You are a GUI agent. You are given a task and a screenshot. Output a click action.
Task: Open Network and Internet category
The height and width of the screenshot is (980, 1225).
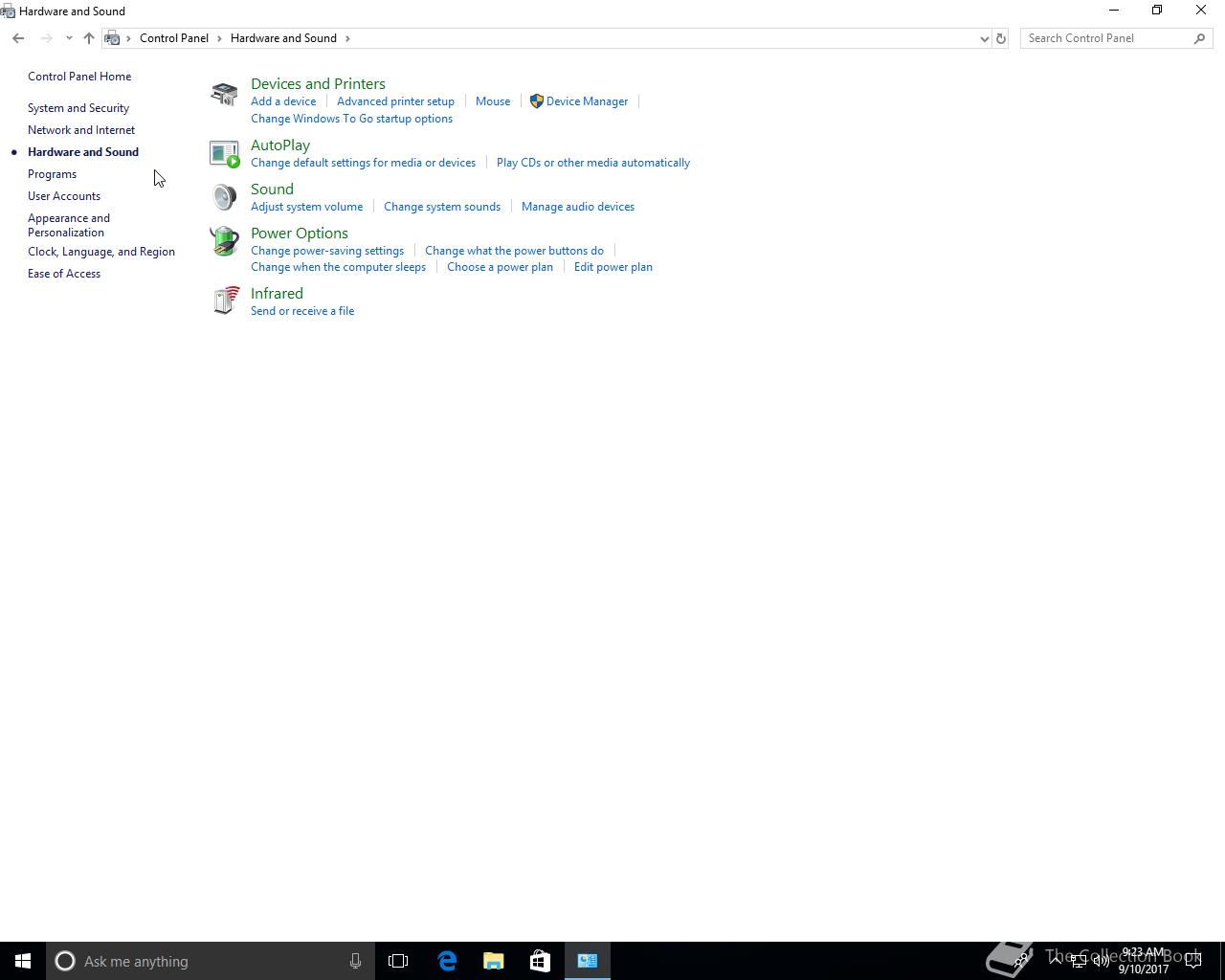pos(81,130)
